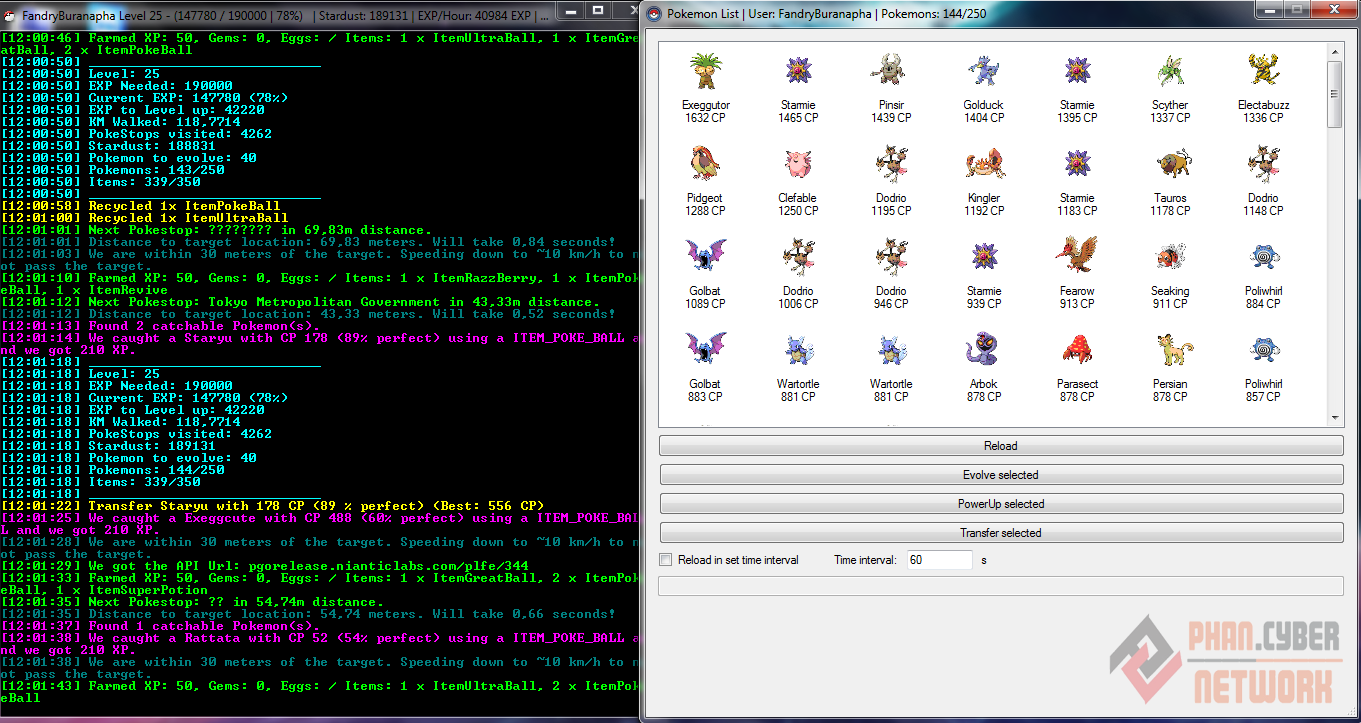This screenshot has height=723, width=1361.
Task: Pick the Parasect 878 CP sprite
Action: point(1077,351)
